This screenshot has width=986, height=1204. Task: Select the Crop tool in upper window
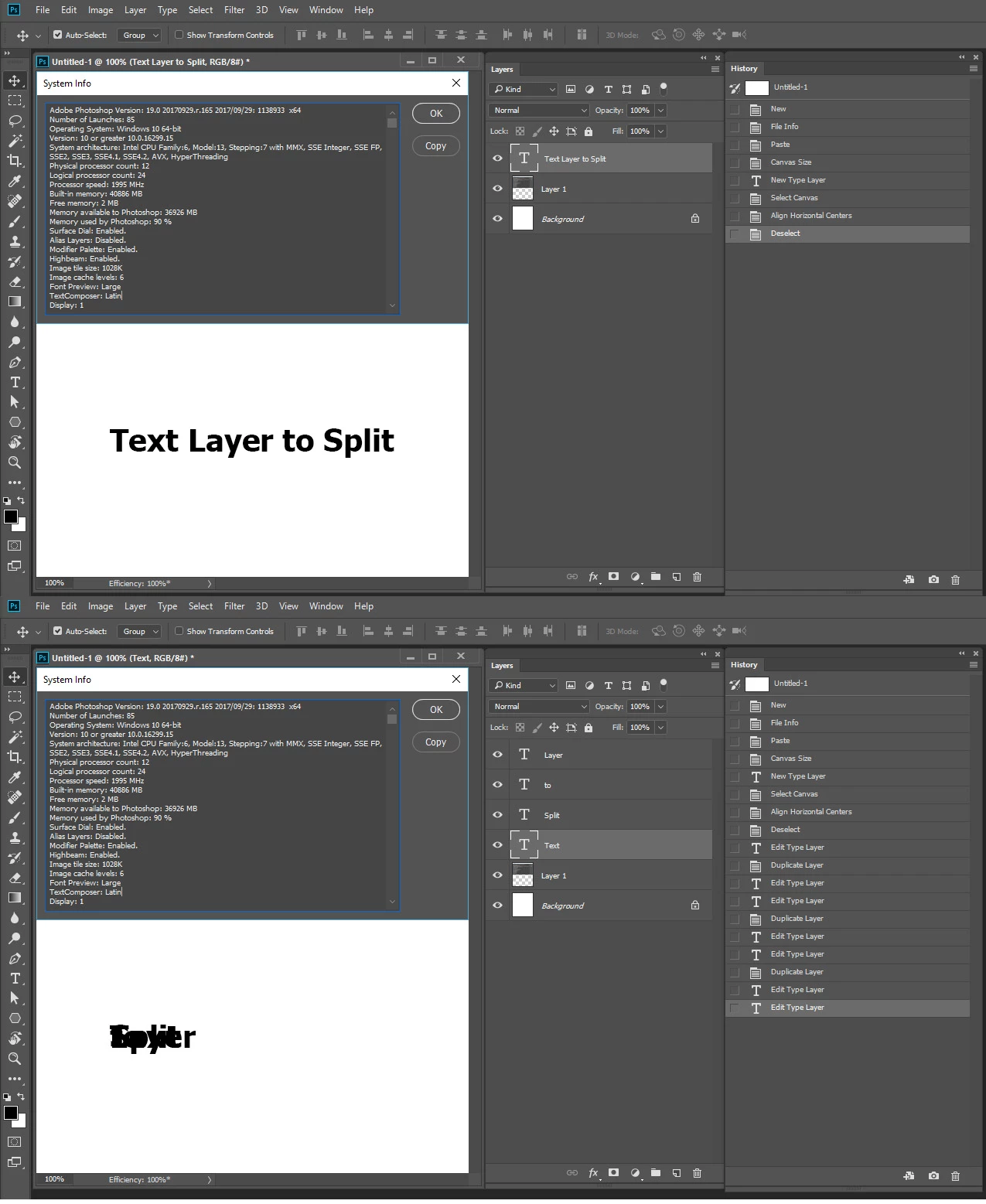(15, 161)
